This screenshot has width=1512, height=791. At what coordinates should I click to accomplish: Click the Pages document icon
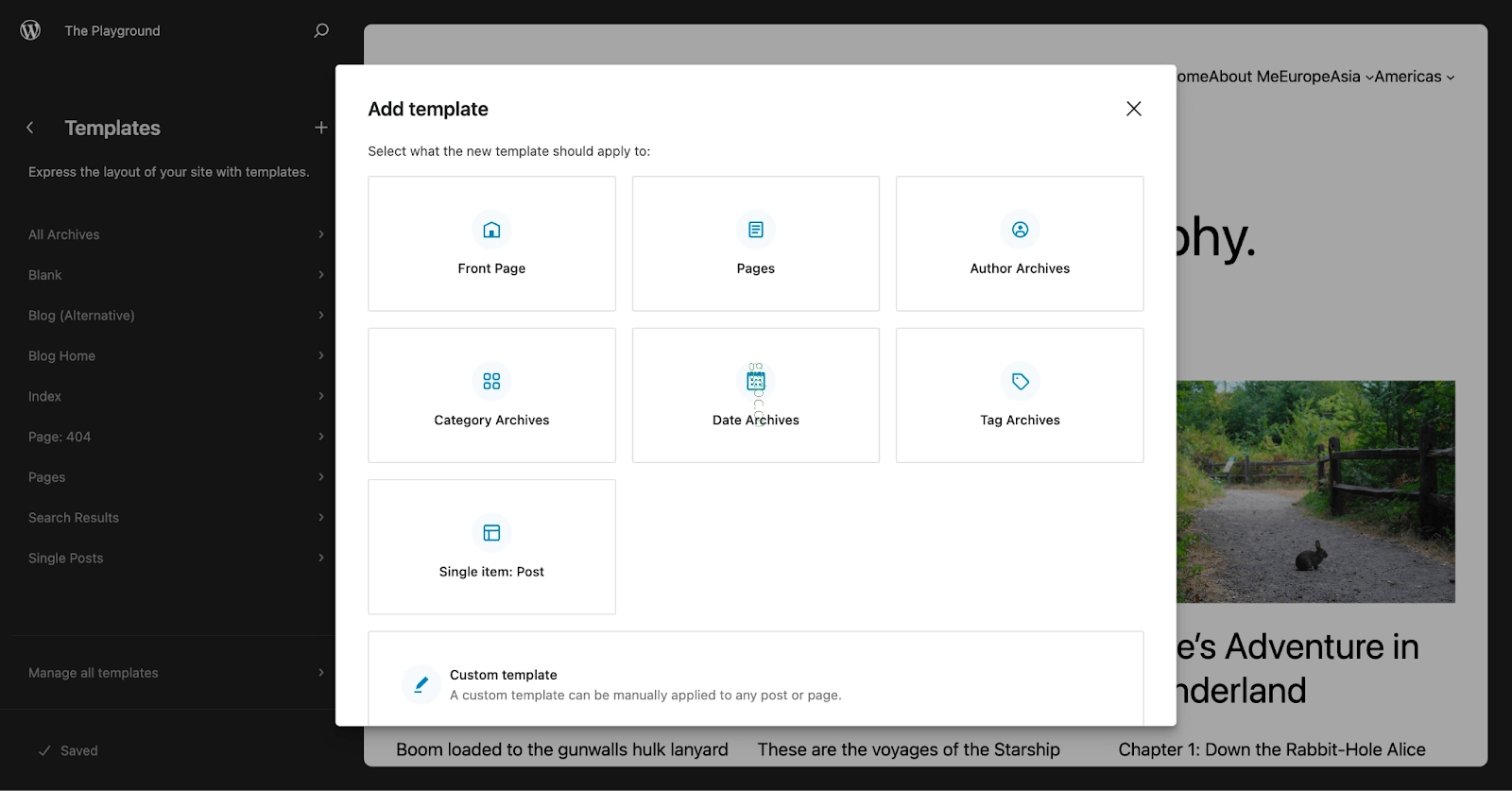tap(756, 230)
